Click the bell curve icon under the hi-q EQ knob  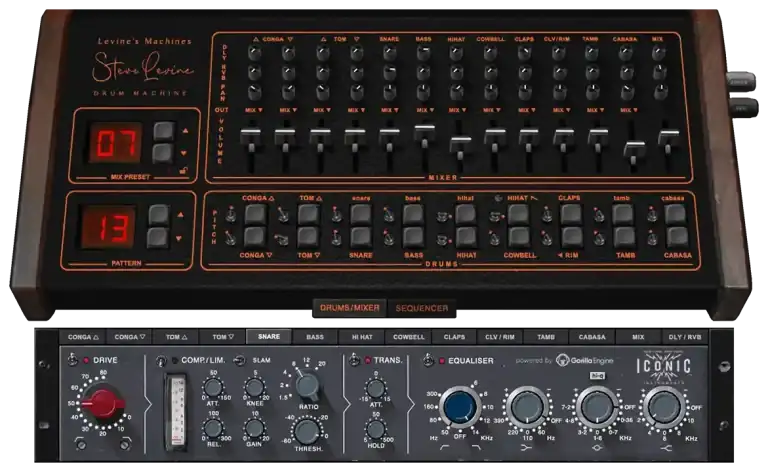point(597,448)
